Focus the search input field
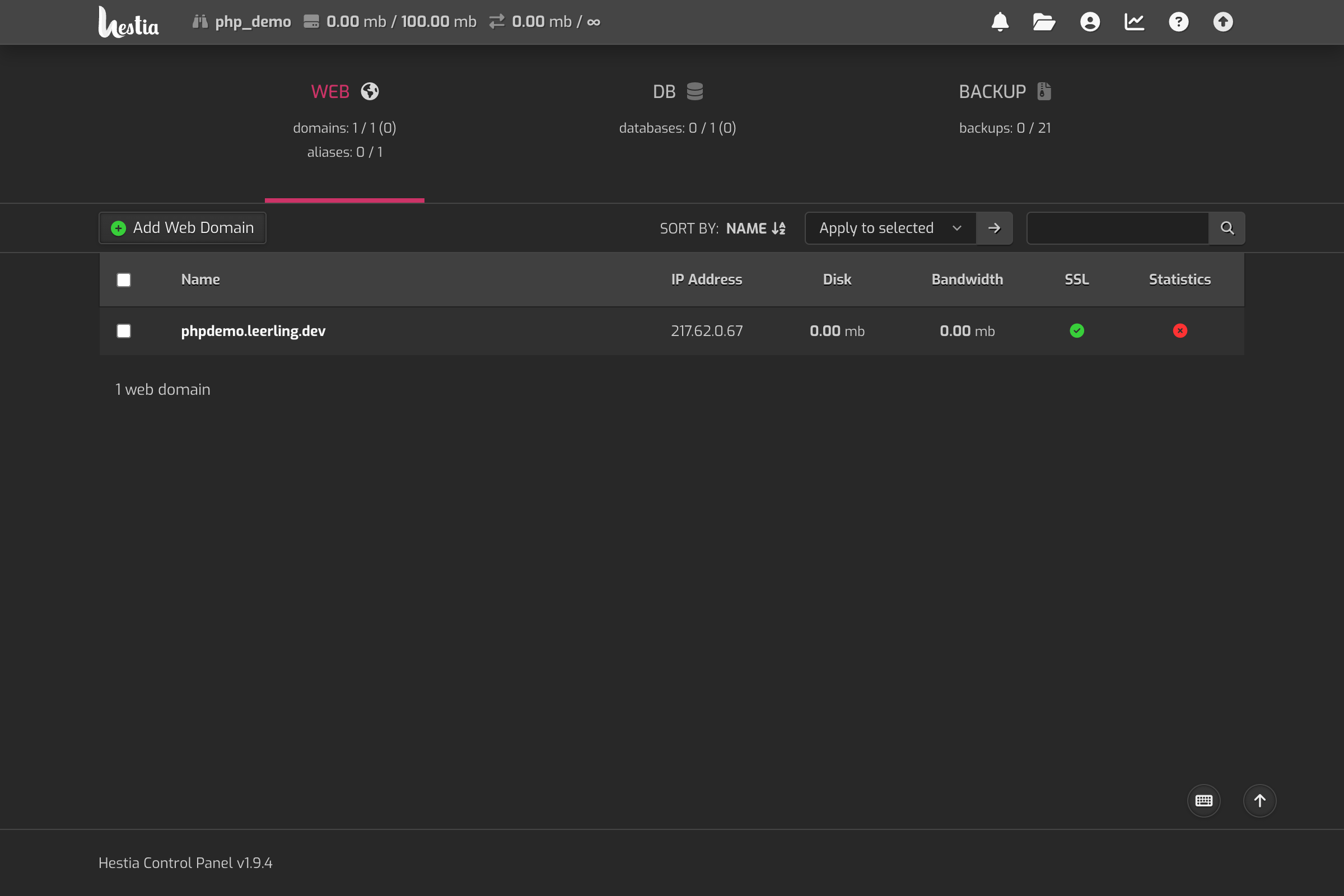 coord(1117,228)
